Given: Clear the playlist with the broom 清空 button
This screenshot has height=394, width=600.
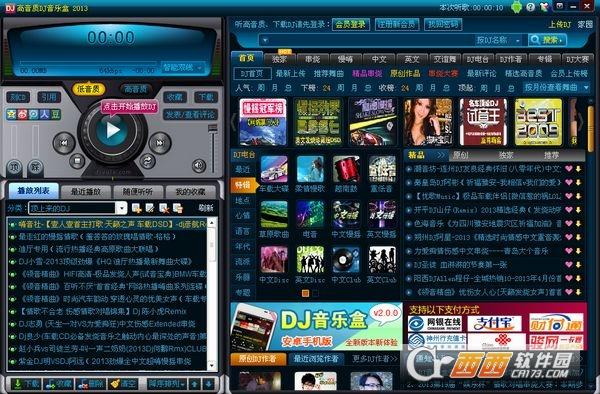Looking at the screenshot, I should (122, 384).
